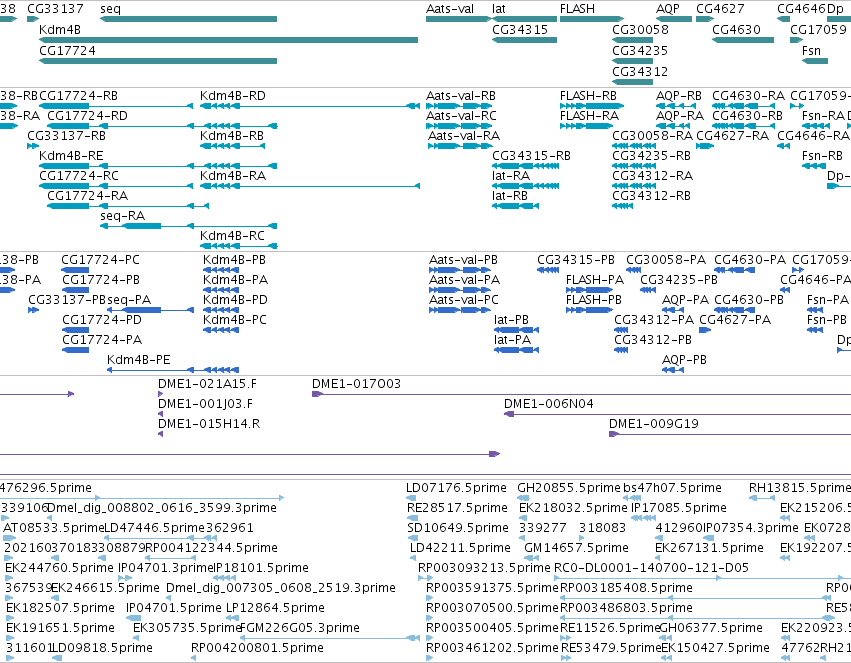Select the CG4630 gene label
The width and height of the screenshot is (851, 663).
pyautogui.click(x=736, y=29)
